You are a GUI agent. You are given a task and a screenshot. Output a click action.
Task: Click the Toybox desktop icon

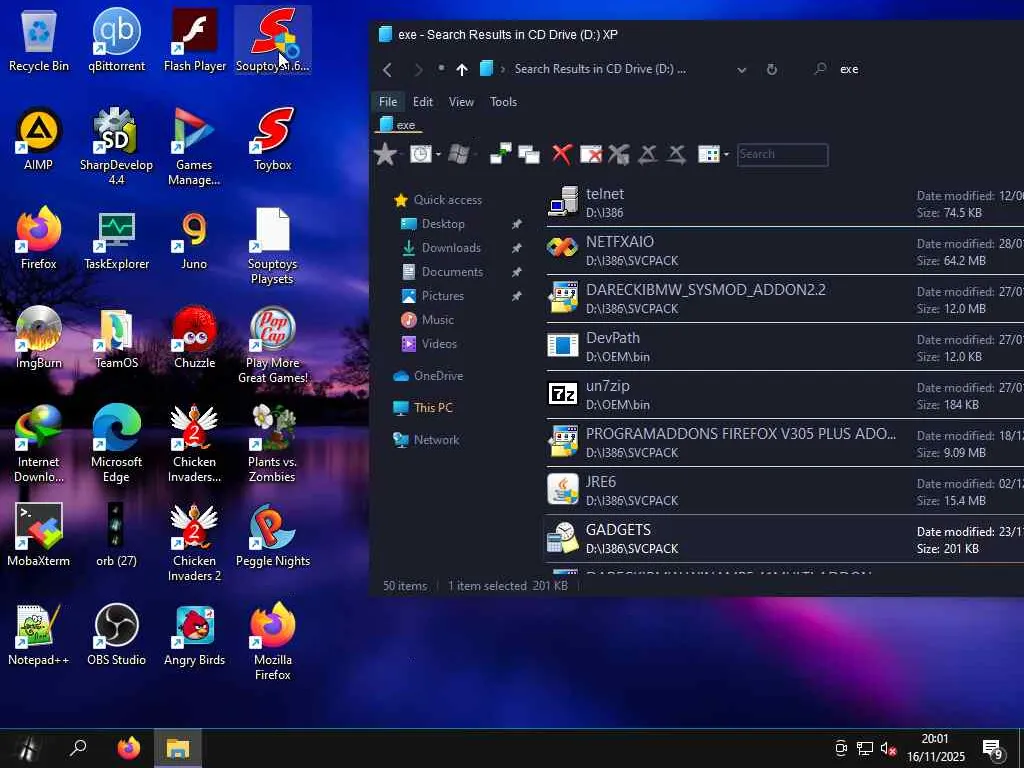(272, 140)
